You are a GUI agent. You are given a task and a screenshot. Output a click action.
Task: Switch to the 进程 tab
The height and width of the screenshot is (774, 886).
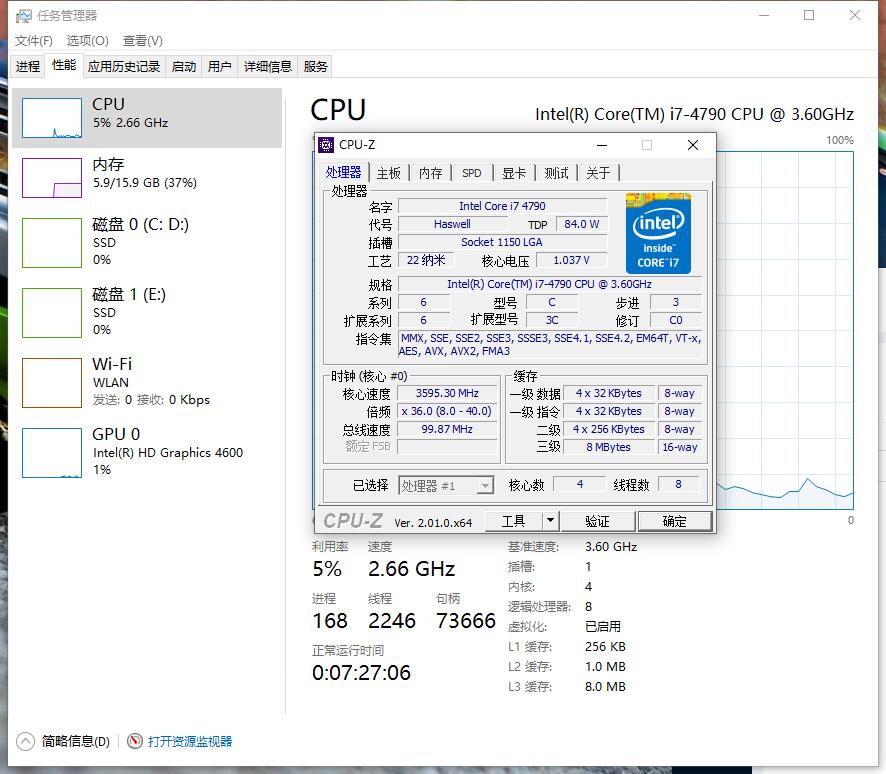(28, 67)
